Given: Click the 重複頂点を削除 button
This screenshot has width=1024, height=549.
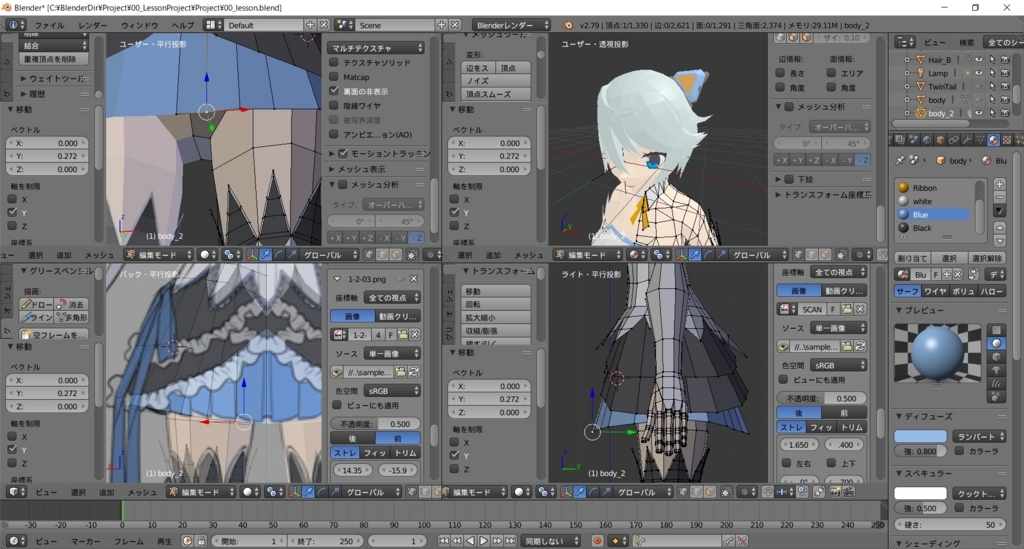Looking at the screenshot, I should point(52,59).
